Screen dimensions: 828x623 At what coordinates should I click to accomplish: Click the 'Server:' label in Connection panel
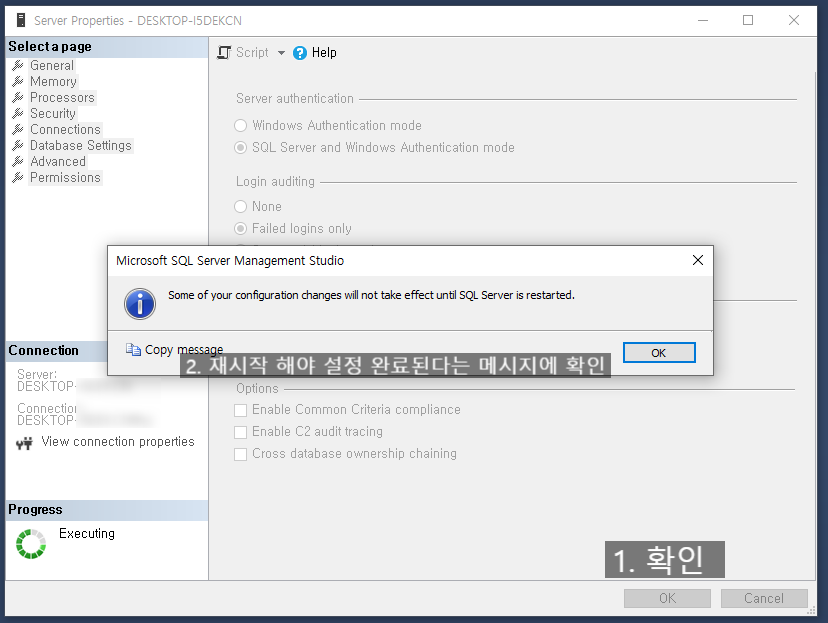coord(37,374)
